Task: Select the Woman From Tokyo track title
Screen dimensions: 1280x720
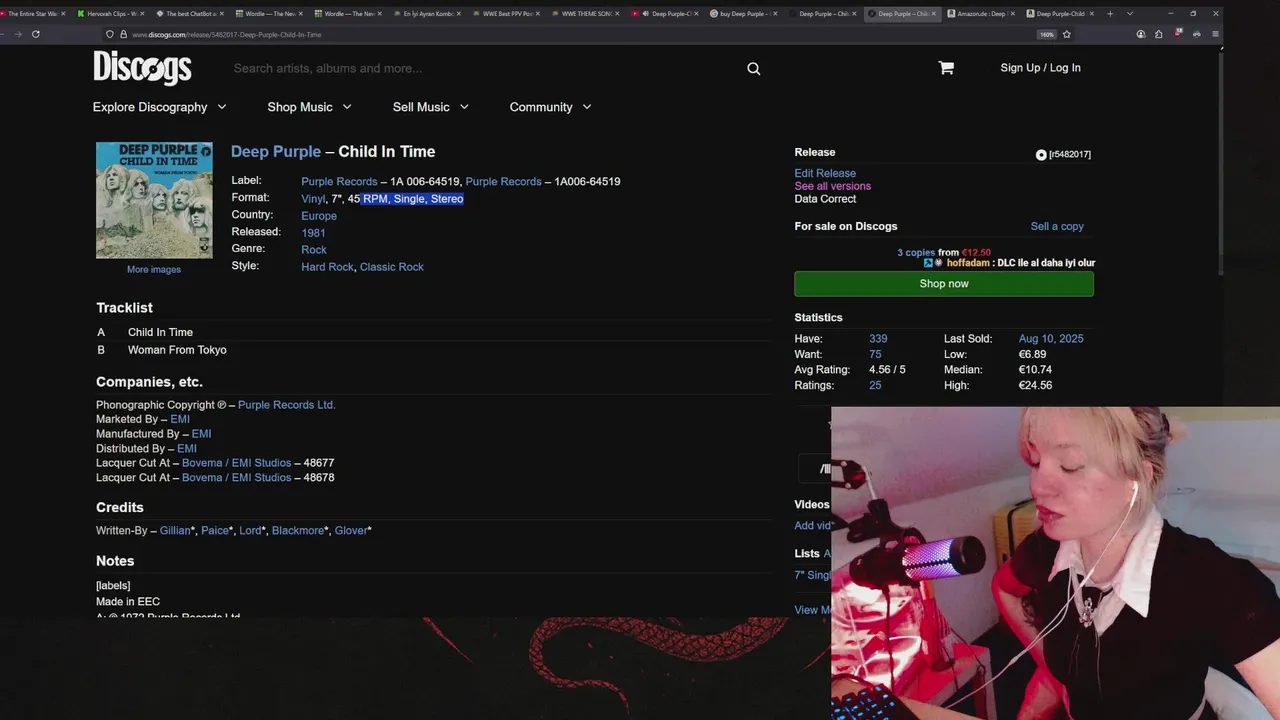Action: [x=177, y=350]
